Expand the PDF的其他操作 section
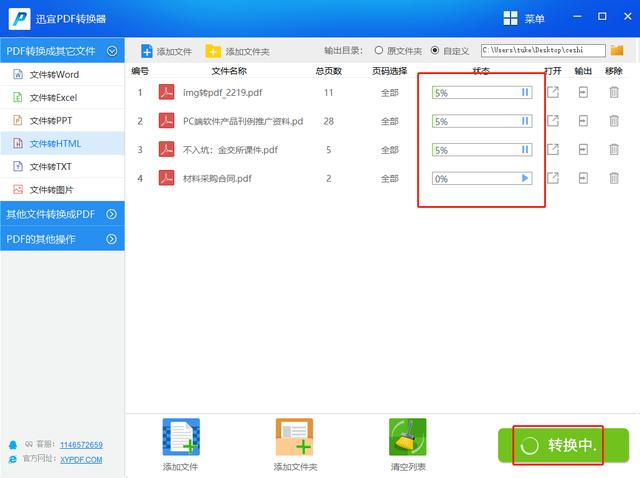Screen dimensions: 640x478 tap(111, 239)
